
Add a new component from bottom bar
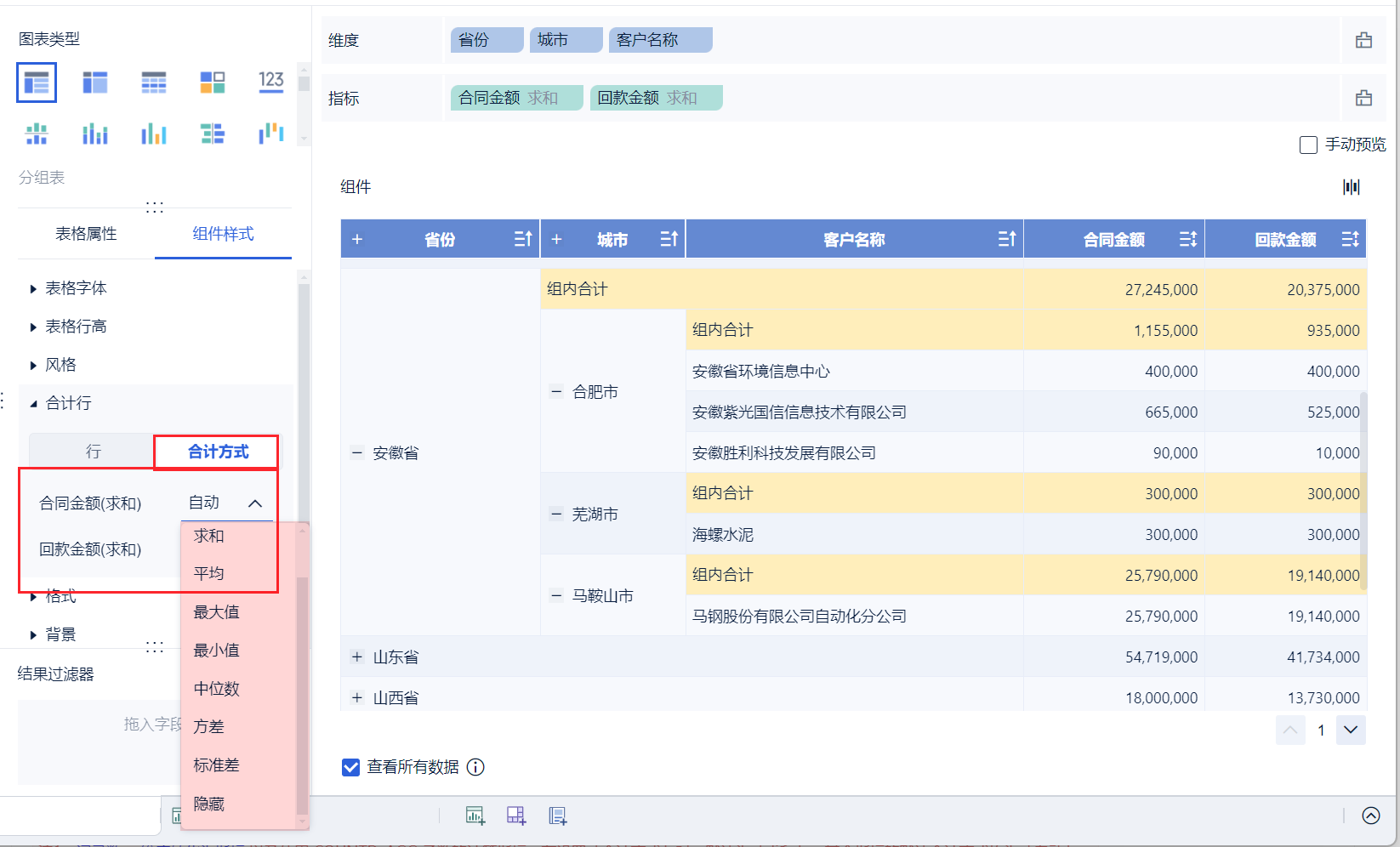click(475, 816)
